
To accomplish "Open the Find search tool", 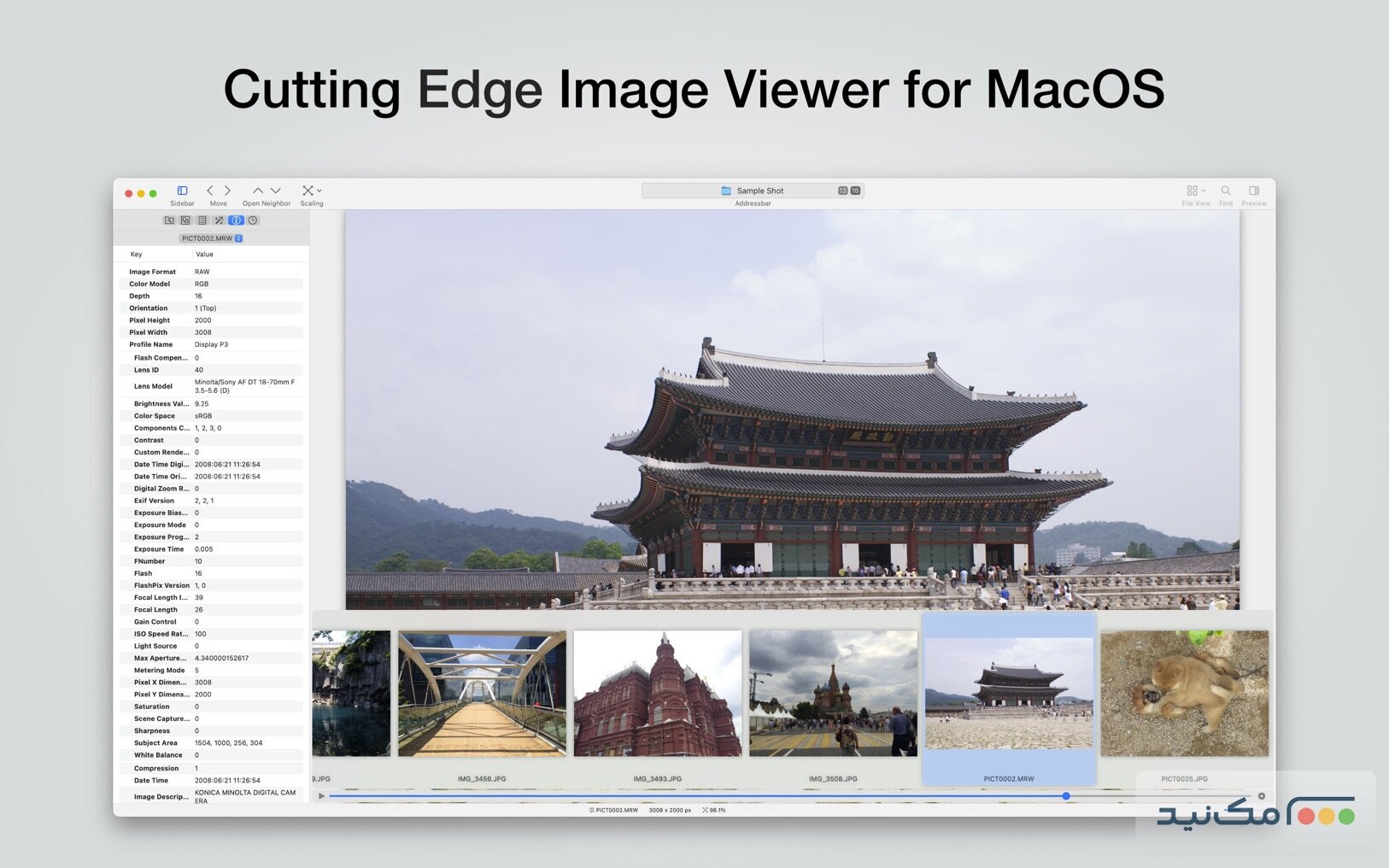I will [x=1226, y=190].
